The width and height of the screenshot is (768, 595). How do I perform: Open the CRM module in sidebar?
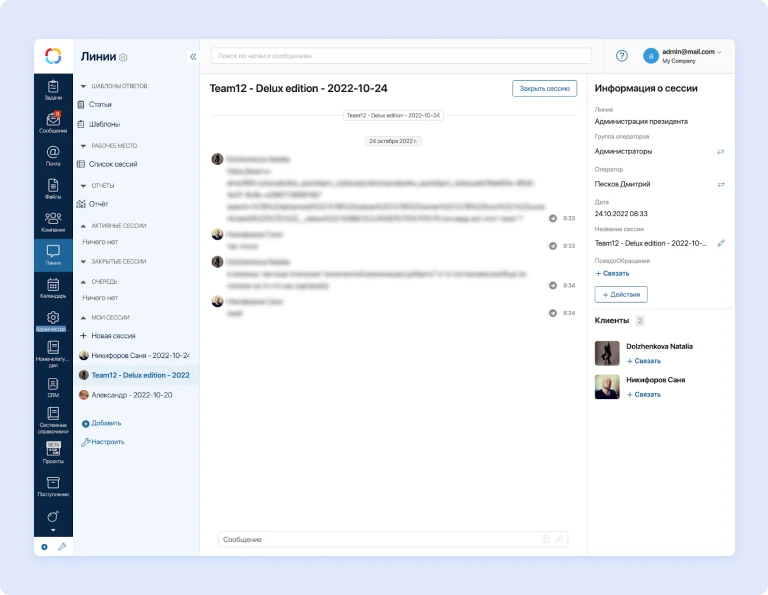tap(53, 387)
